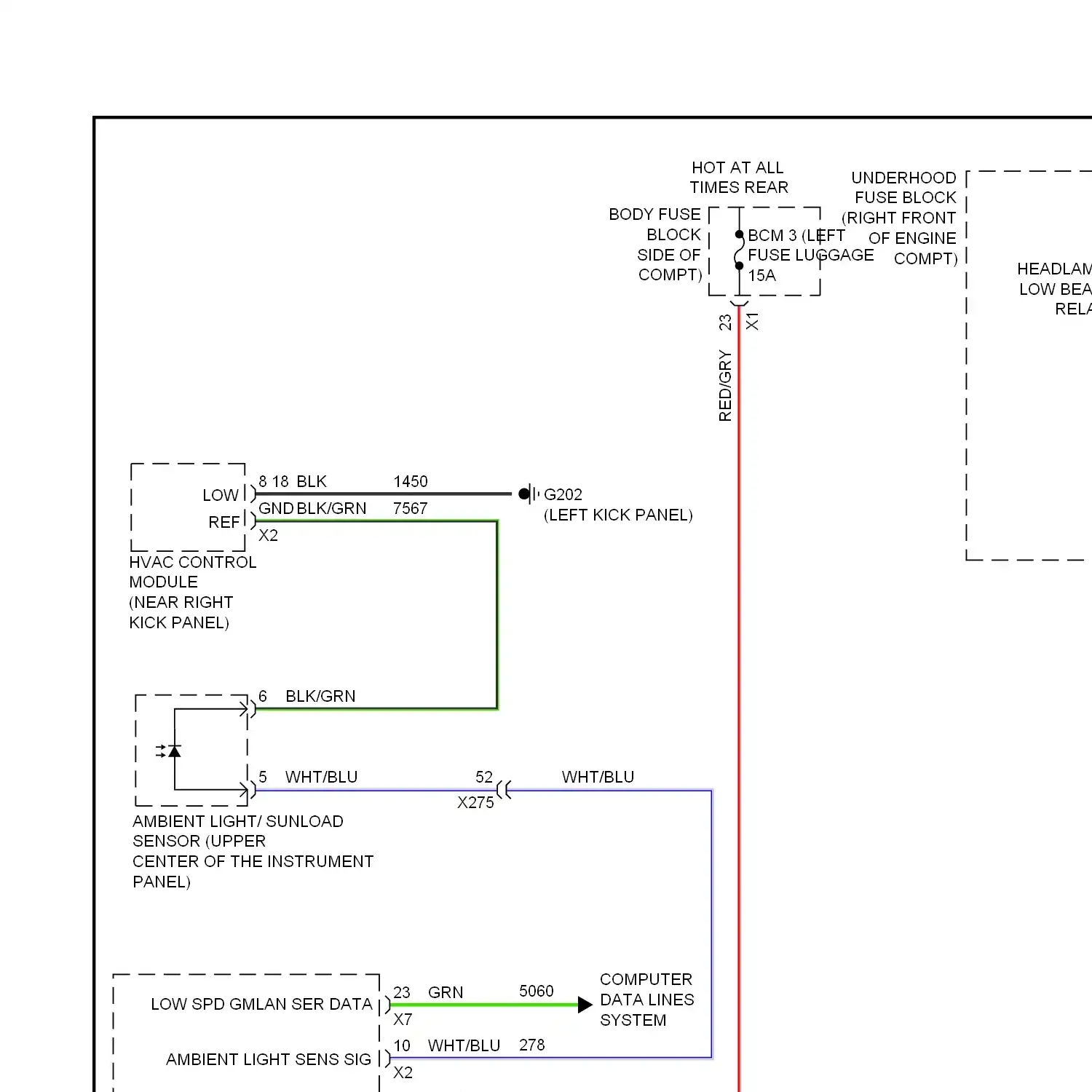Click the green arrowhead to Computer Data Lines
This screenshot has width=1092, height=1092.
[x=585, y=1005]
